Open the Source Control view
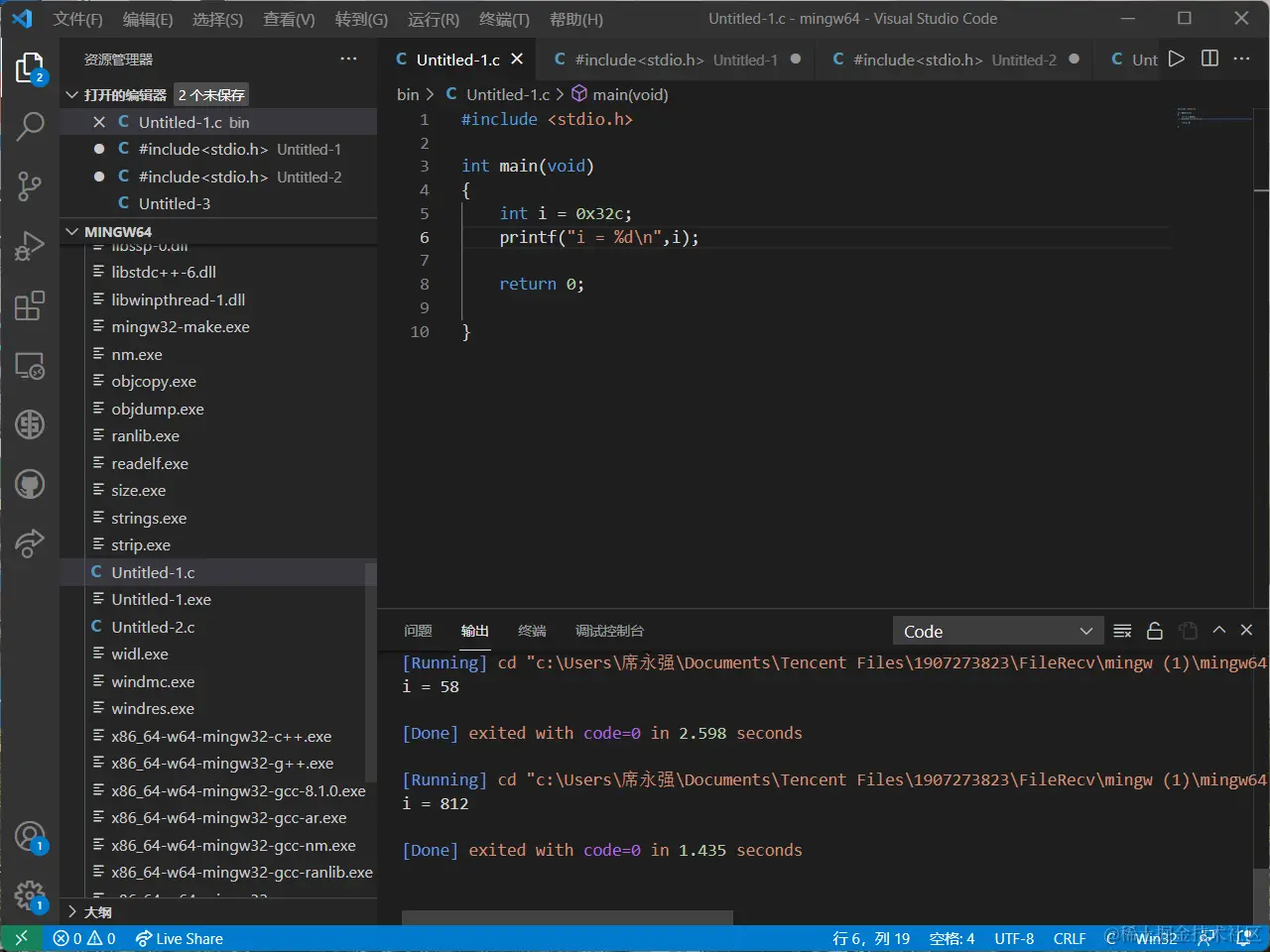The width and height of the screenshot is (1270, 952). click(x=30, y=185)
